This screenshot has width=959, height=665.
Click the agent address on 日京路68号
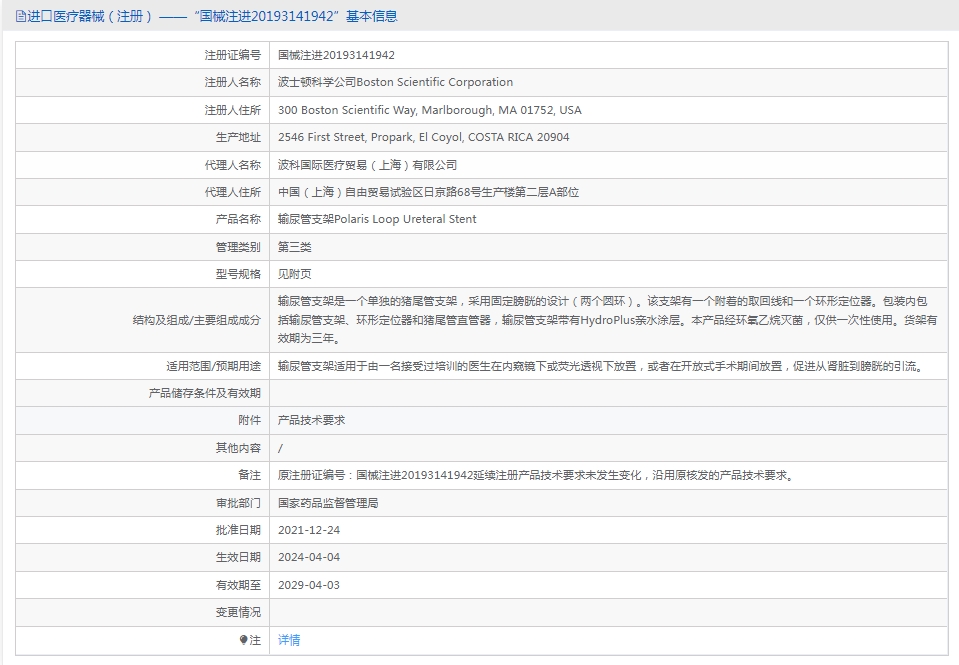428,192
